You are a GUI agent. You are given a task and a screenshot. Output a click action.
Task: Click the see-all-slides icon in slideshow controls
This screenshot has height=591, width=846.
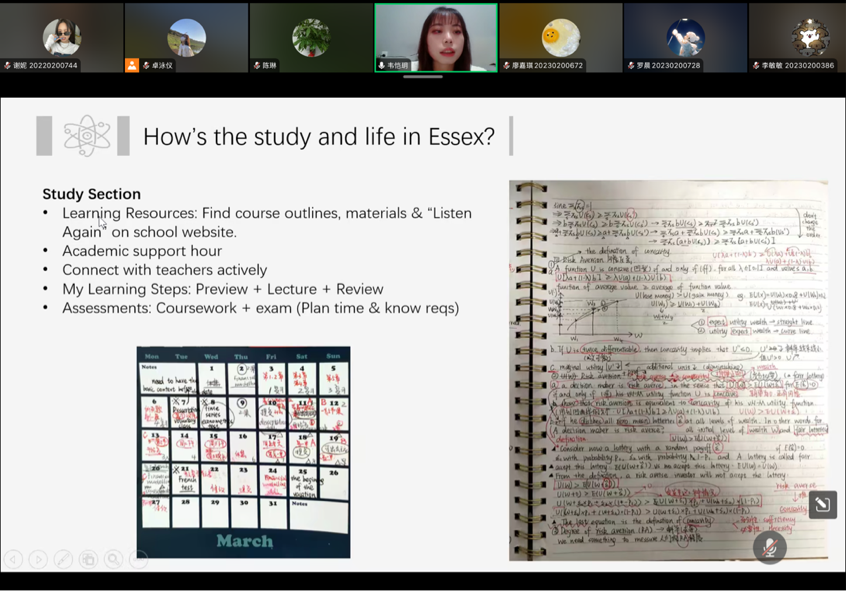click(88, 560)
